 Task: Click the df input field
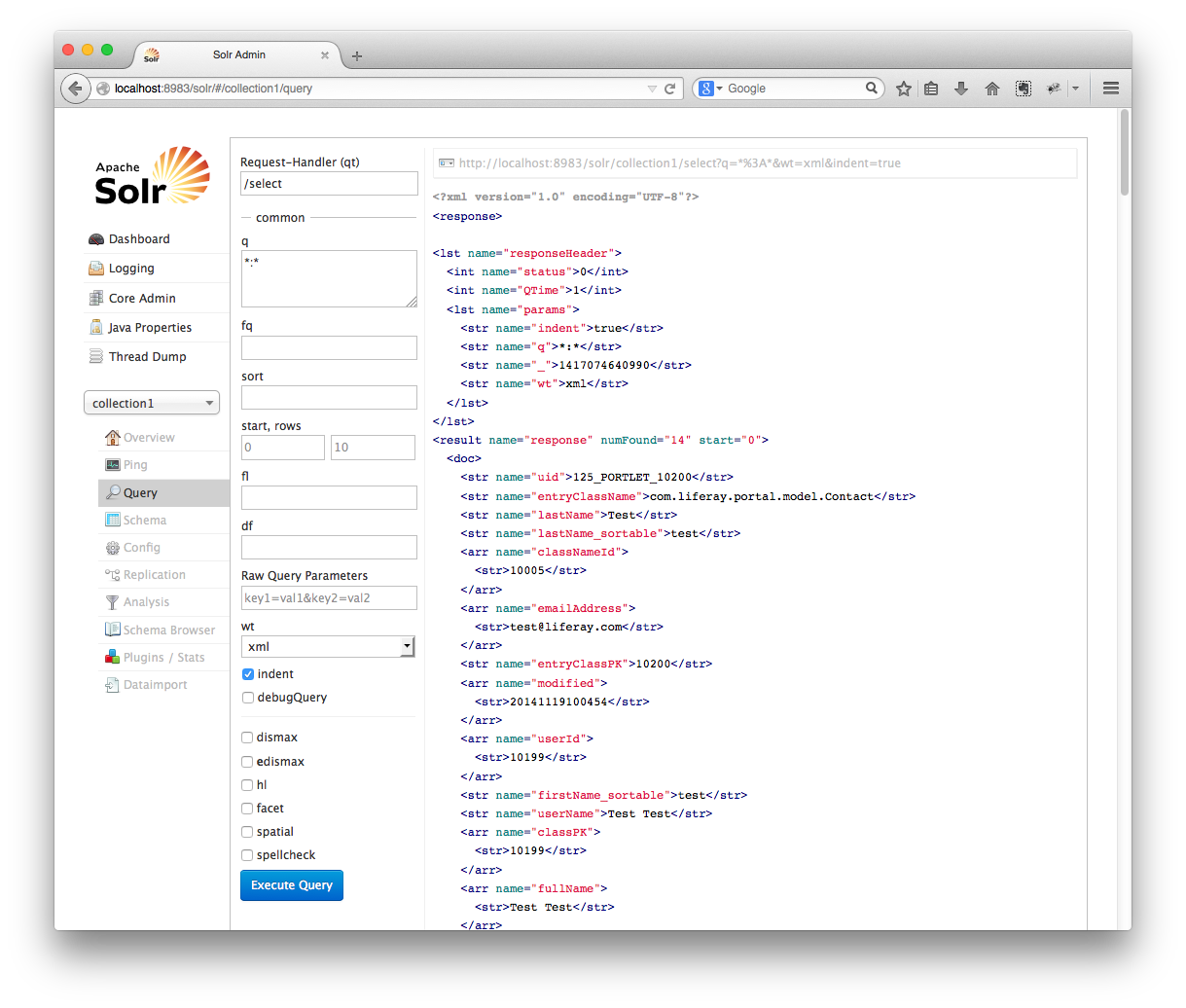(329, 547)
